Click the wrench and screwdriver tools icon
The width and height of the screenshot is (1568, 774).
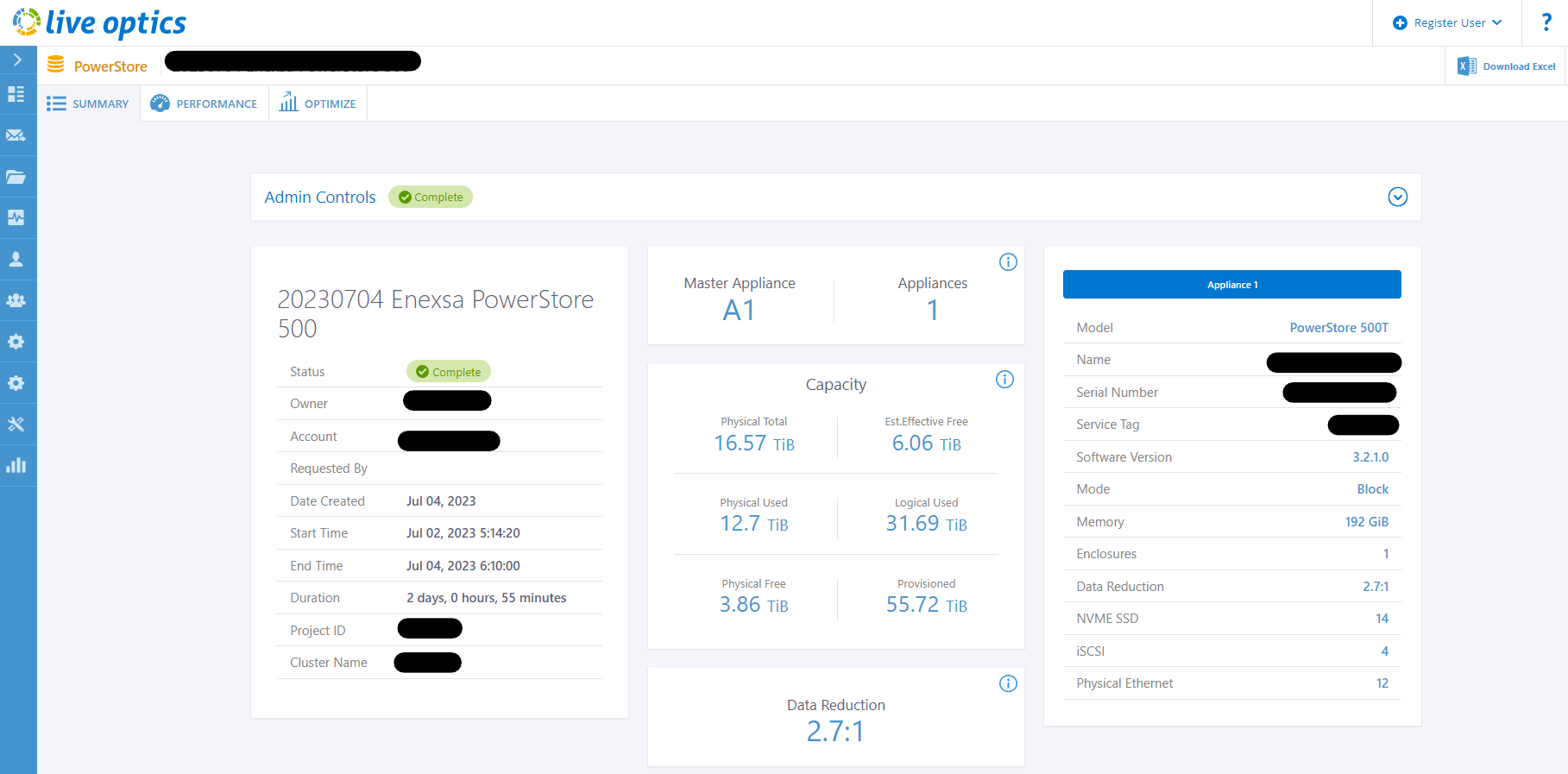pyautogui.click(x=16, y=425)
